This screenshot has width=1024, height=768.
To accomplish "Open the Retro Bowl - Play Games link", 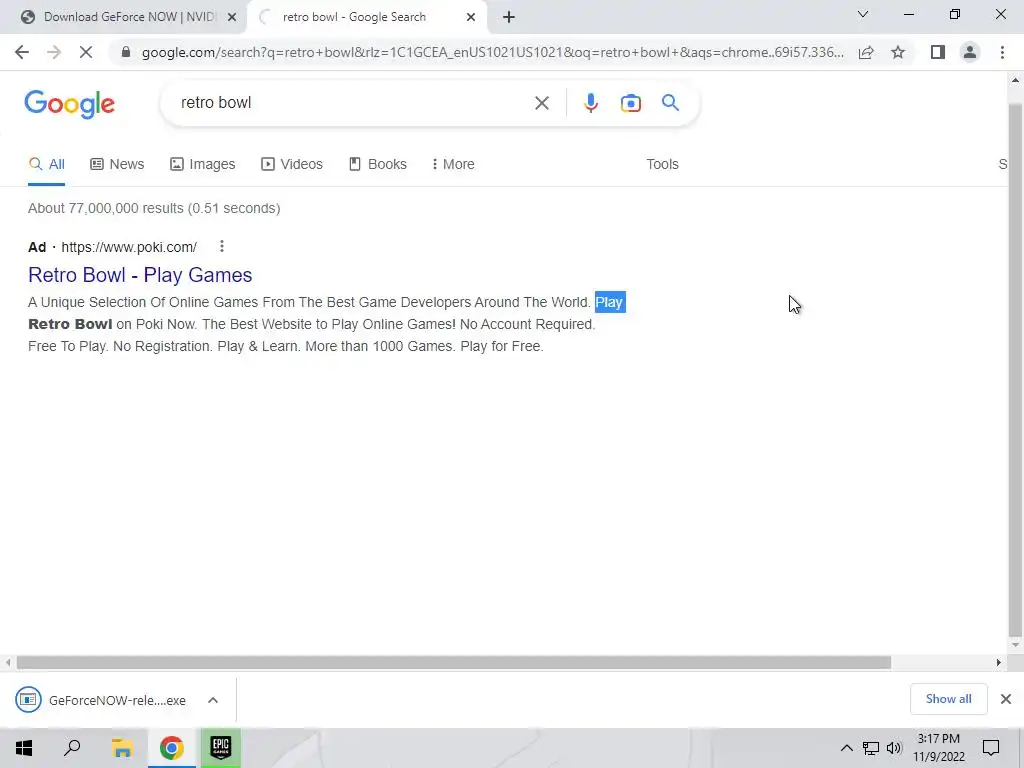I will [x=140, y=275].
